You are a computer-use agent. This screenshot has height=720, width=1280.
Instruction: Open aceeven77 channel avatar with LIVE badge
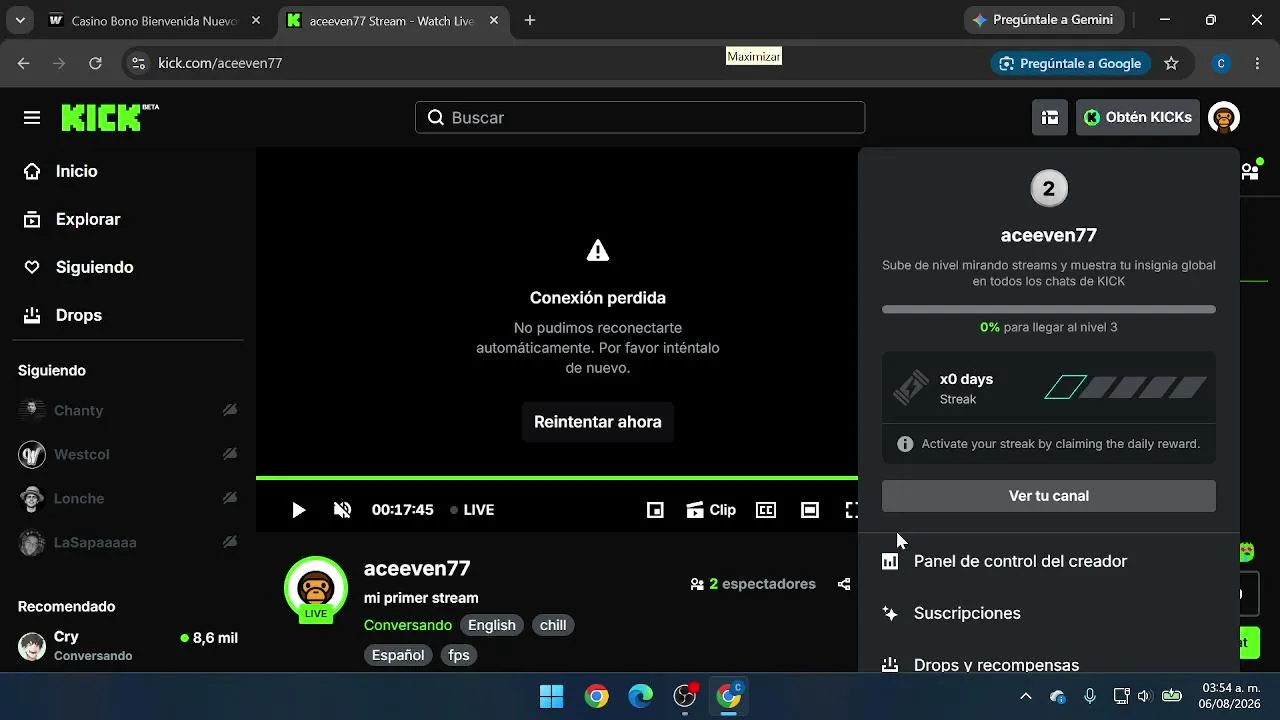tap(316, 588)
